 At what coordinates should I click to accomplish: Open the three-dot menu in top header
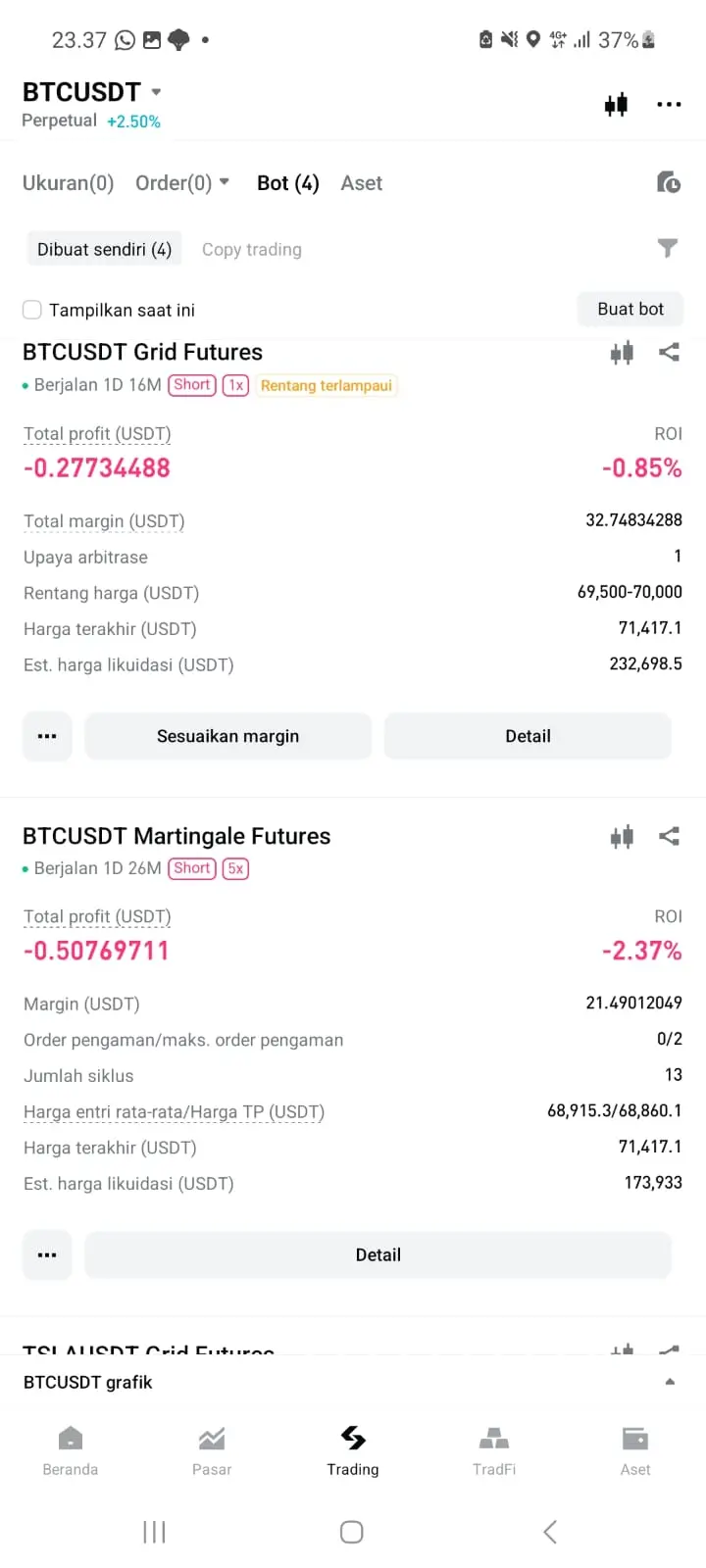point(669,104)
